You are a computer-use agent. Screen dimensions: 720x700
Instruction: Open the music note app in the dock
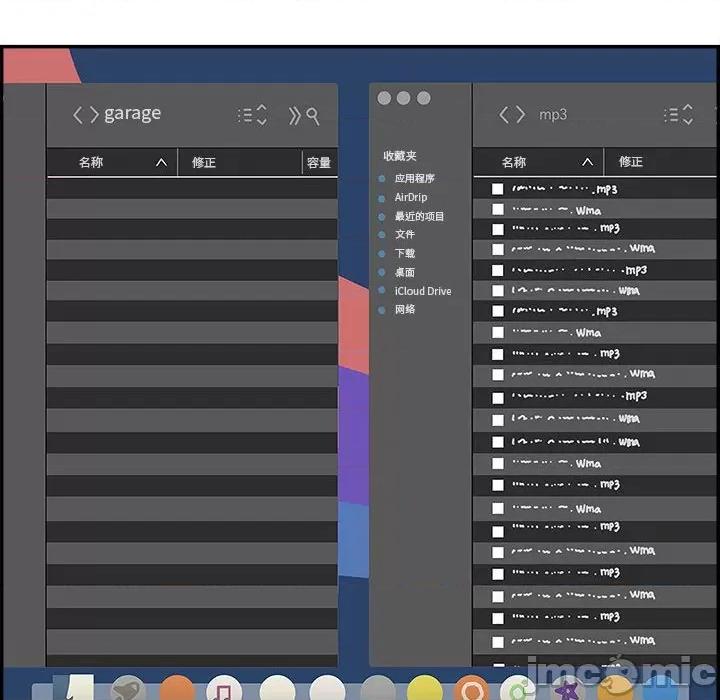pyautogui.click(x=224, y=688)
